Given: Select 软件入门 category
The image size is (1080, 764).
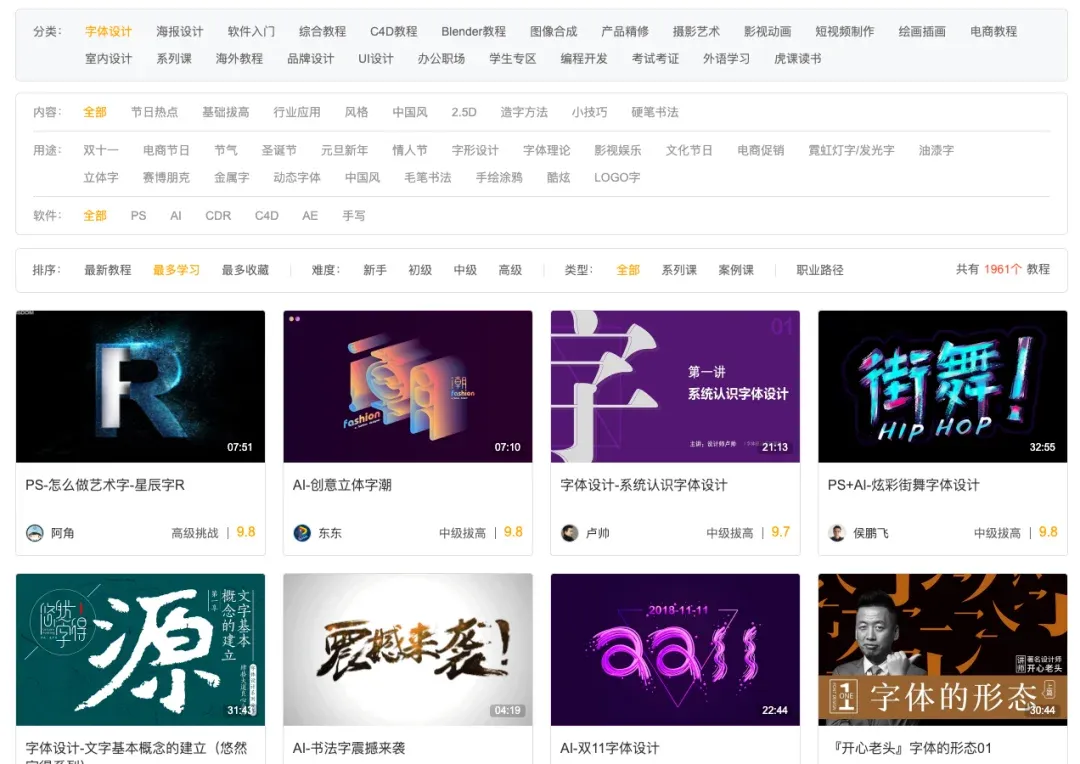Looking at the screenshot, I should (251, 31).
